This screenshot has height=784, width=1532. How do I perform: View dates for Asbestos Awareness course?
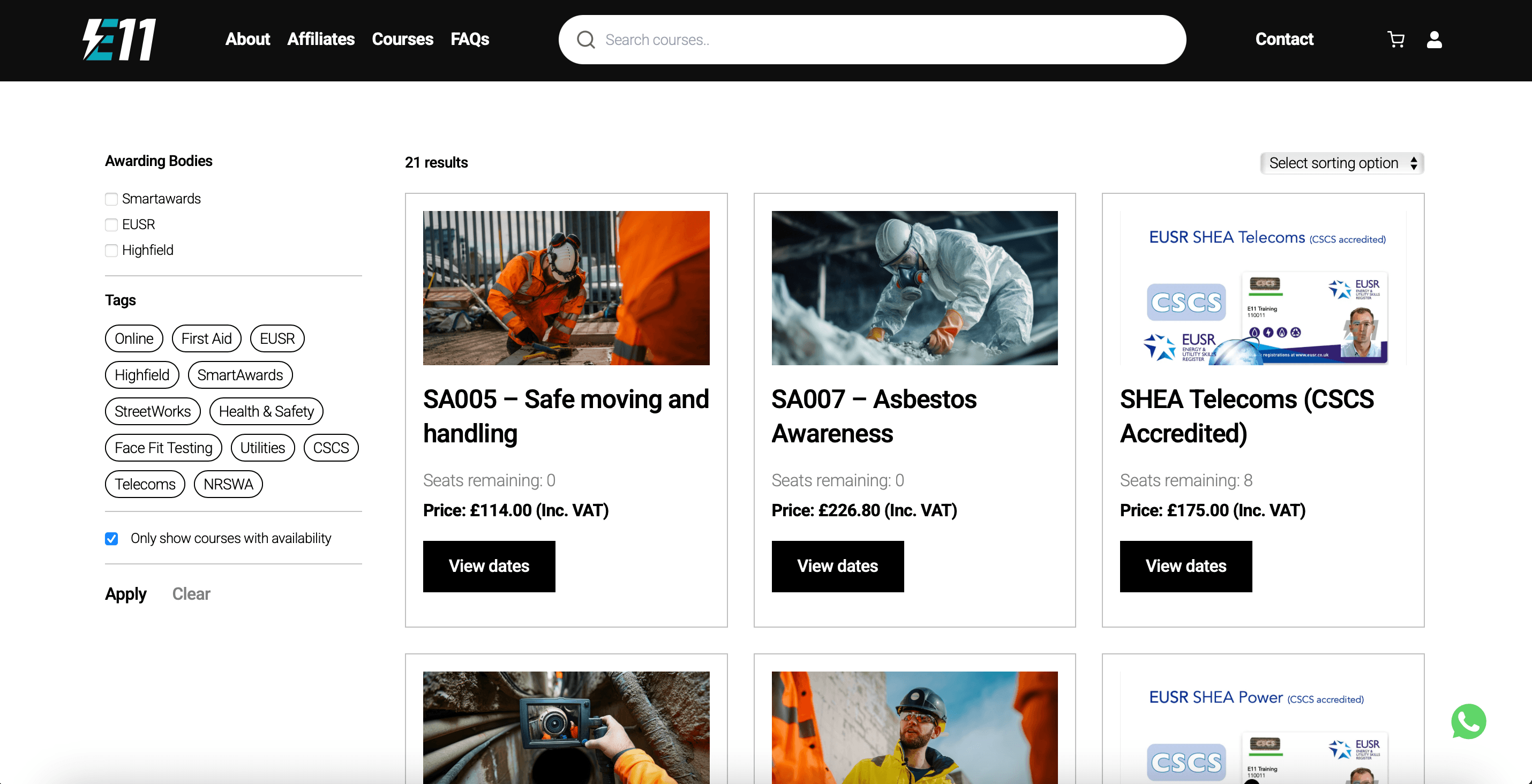[837, 566]
